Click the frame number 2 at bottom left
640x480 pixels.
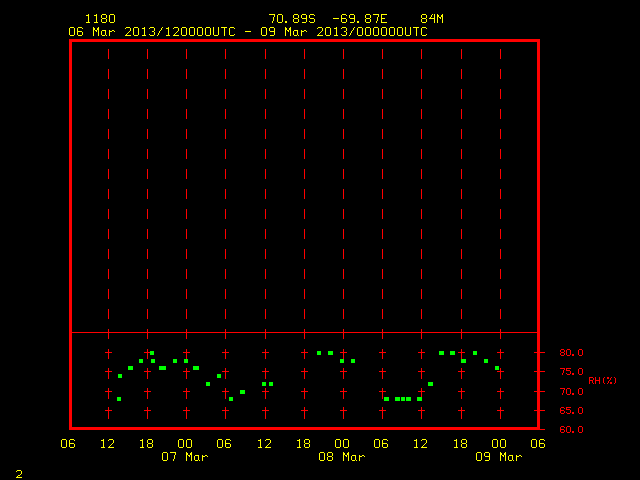pos(19,474)
